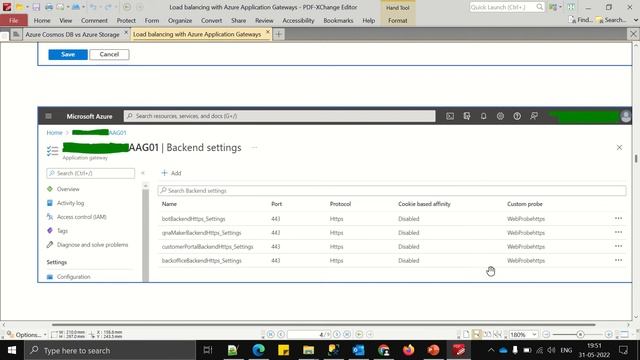Click the Cloud Shell icon in Azure header
The width and height of the screenshot is (640, 360).
pos(450,116)
